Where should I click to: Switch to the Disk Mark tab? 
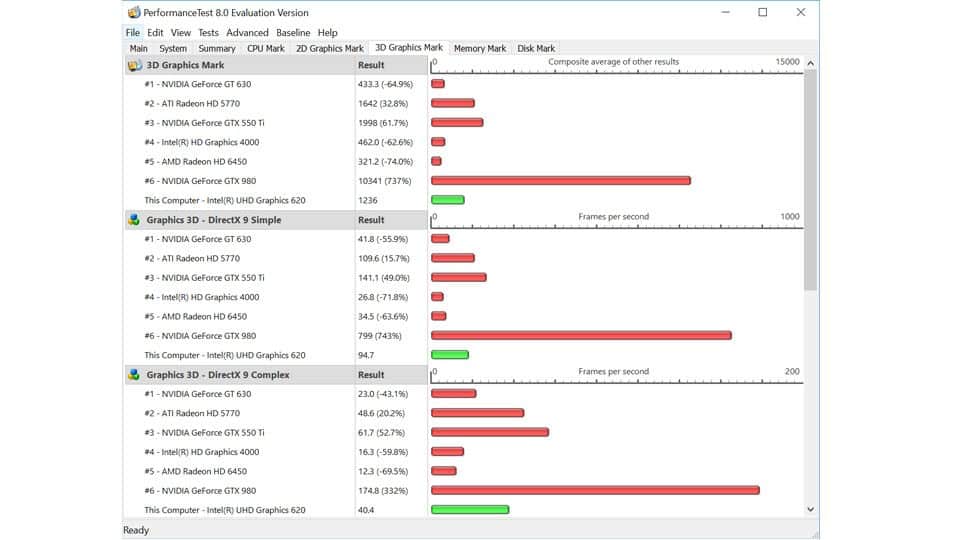[x=536, y=48]
